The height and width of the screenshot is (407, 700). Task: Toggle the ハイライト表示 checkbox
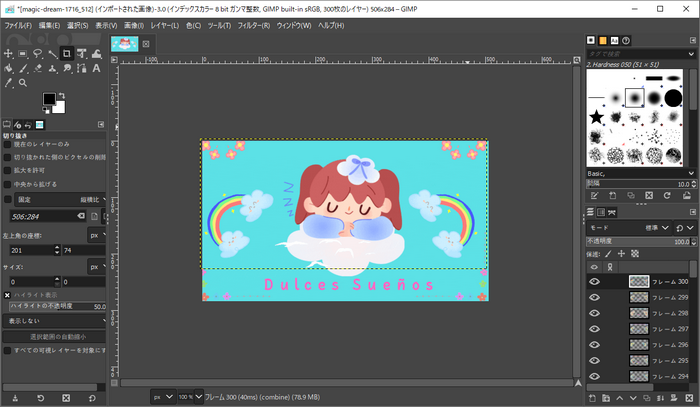click(8, 295)
